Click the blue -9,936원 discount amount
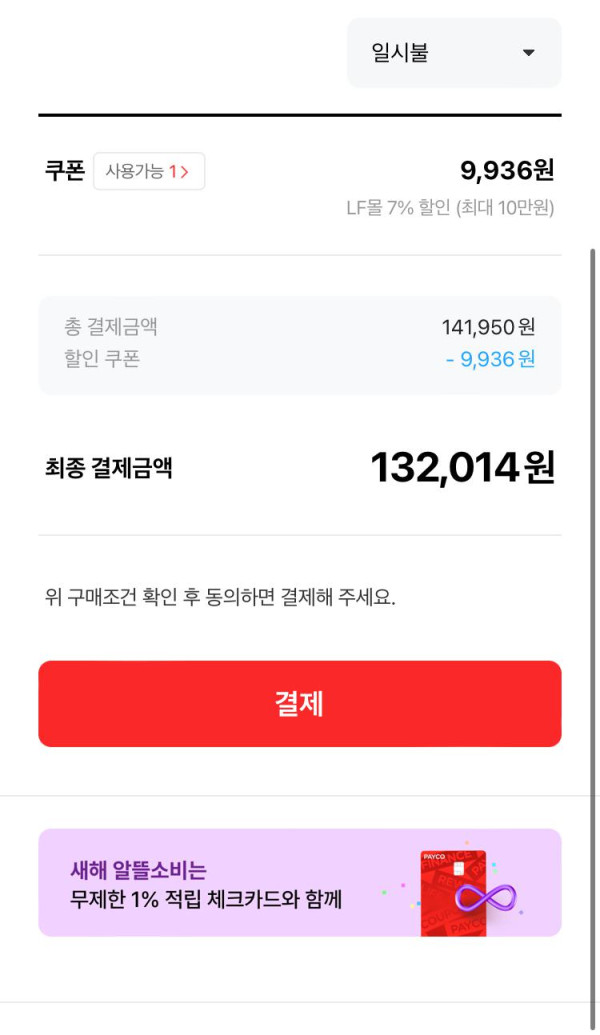The width and height of the screenshot is (600, 1035). [x=490, y=359]
